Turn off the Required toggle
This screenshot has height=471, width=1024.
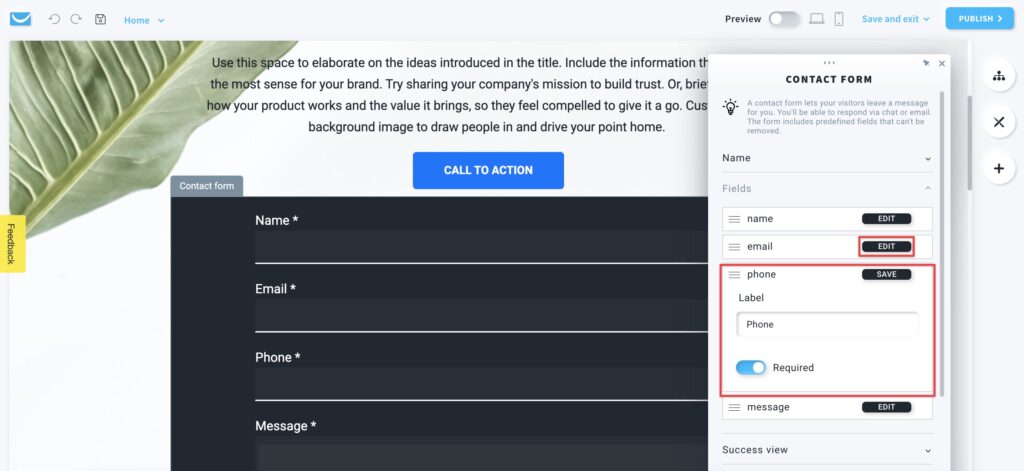pos(751,368)
